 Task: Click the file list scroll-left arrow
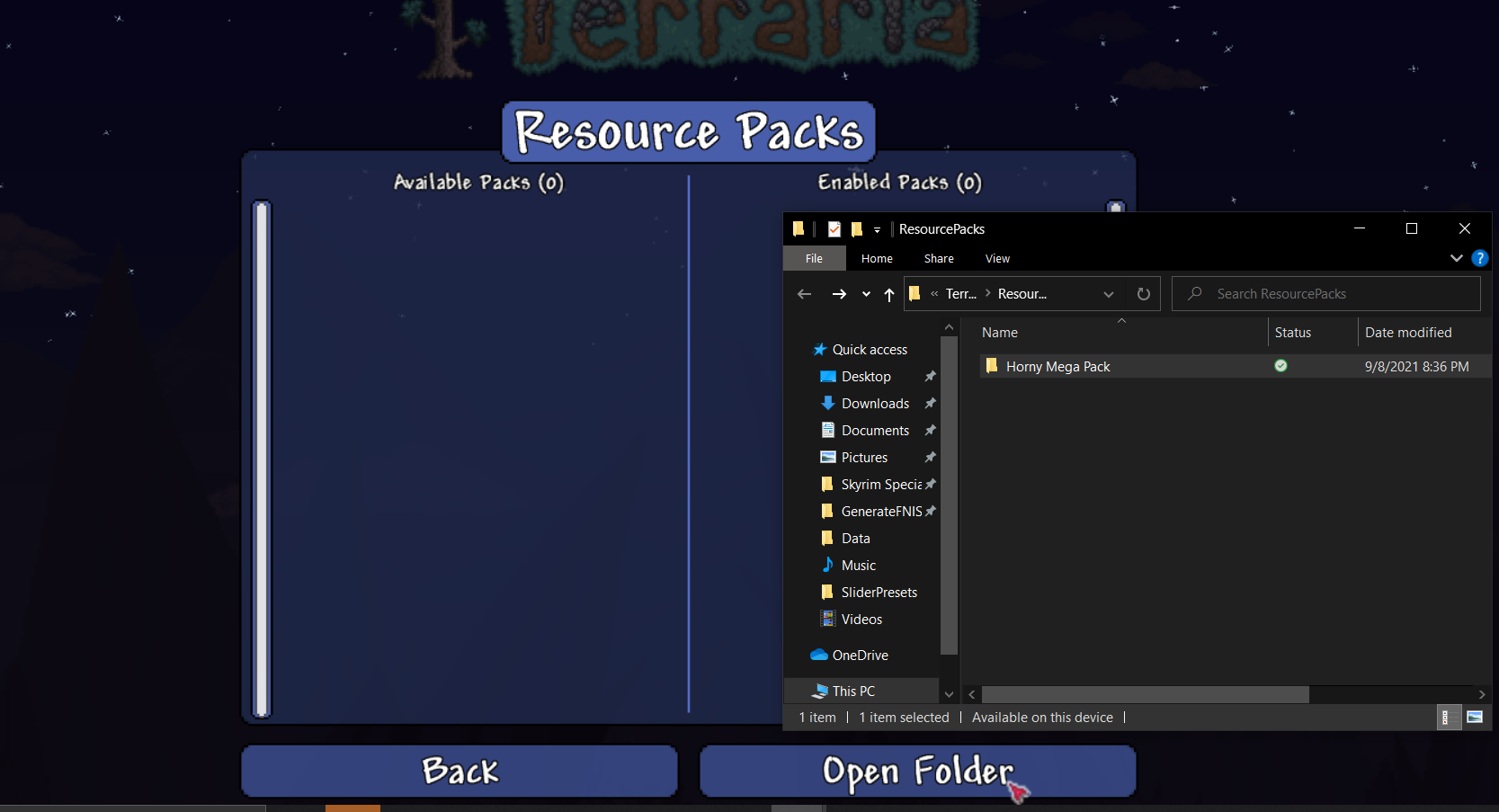tap(972, 694)
